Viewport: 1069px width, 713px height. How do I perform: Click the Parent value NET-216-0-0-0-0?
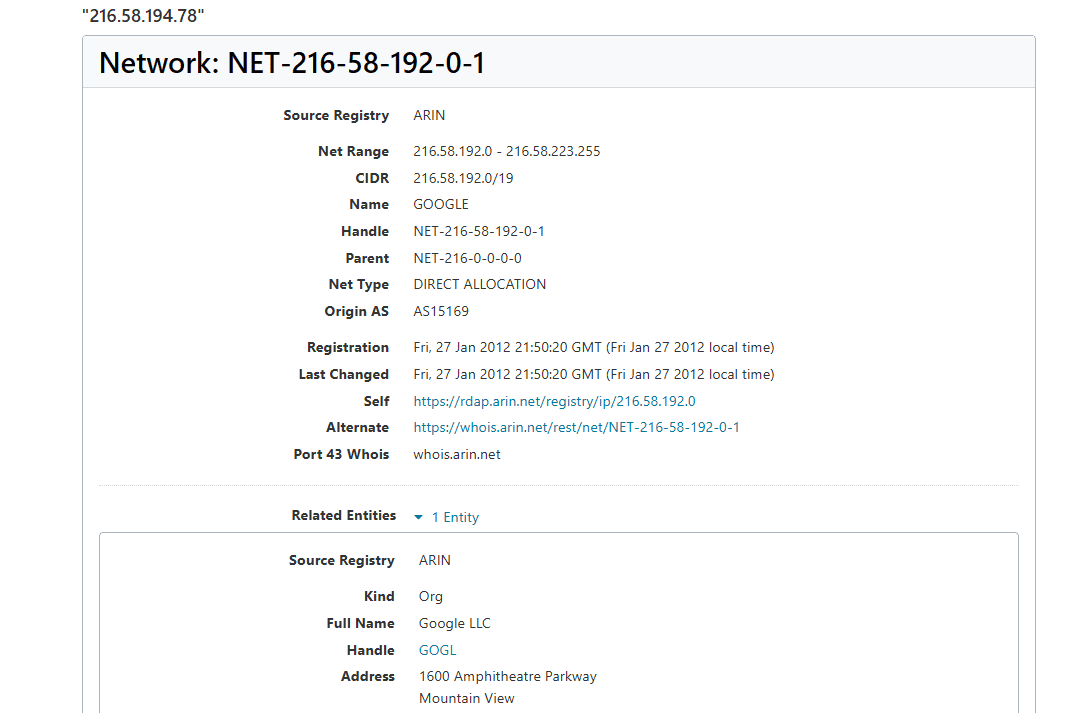467,258
